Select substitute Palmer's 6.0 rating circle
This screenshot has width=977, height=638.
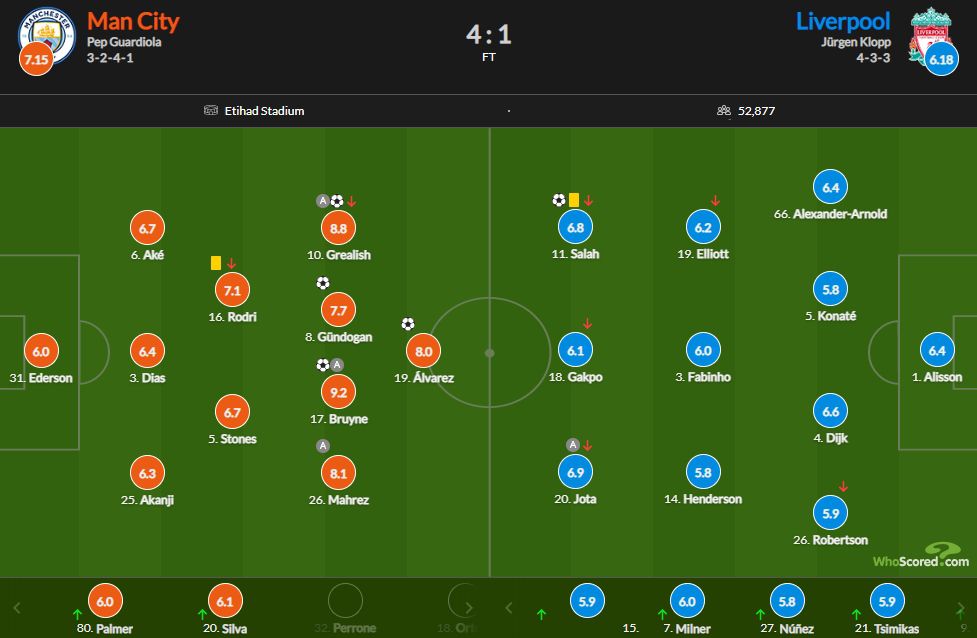[x=104, y=602]
